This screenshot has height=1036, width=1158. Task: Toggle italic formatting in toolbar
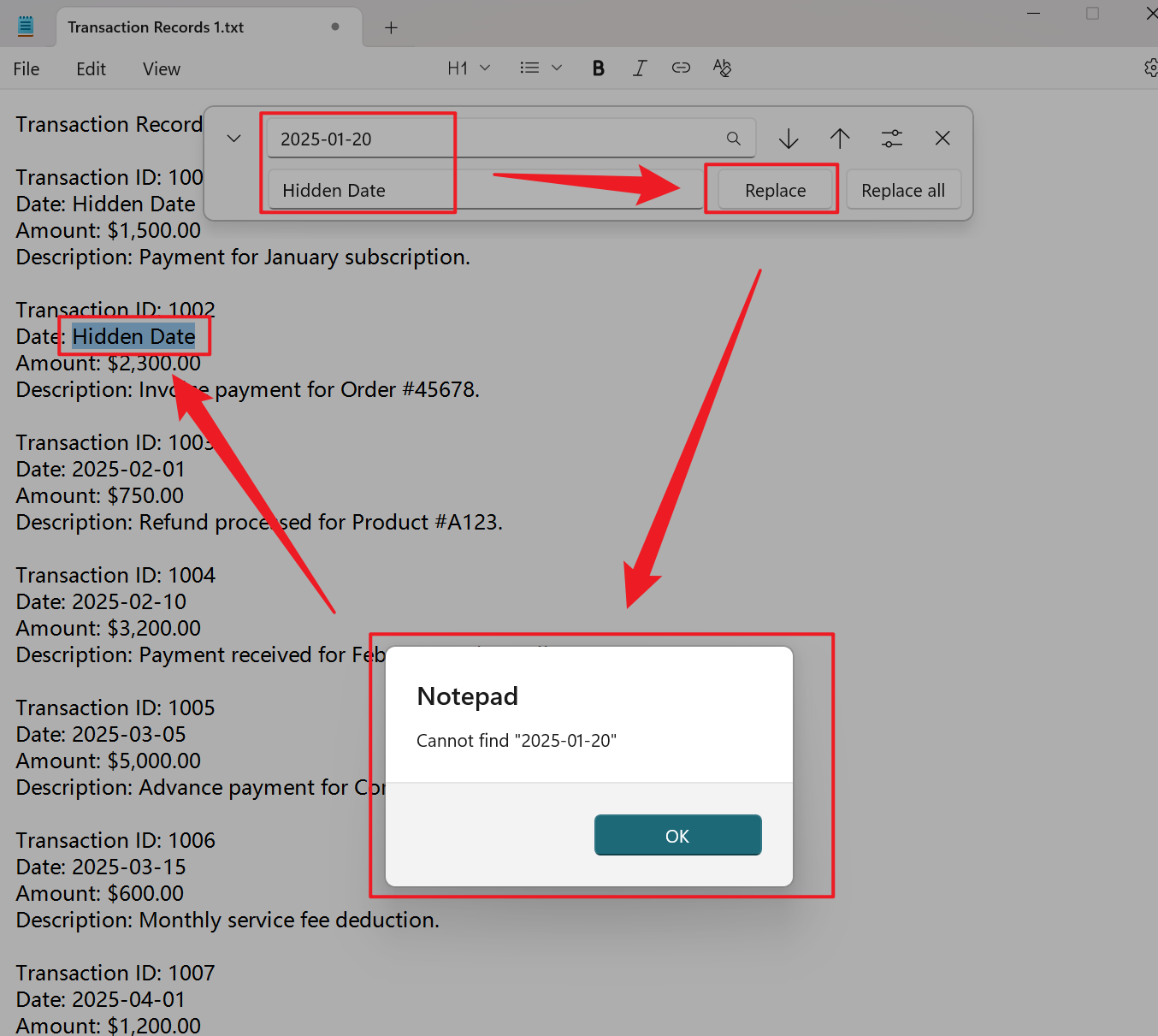639,68
